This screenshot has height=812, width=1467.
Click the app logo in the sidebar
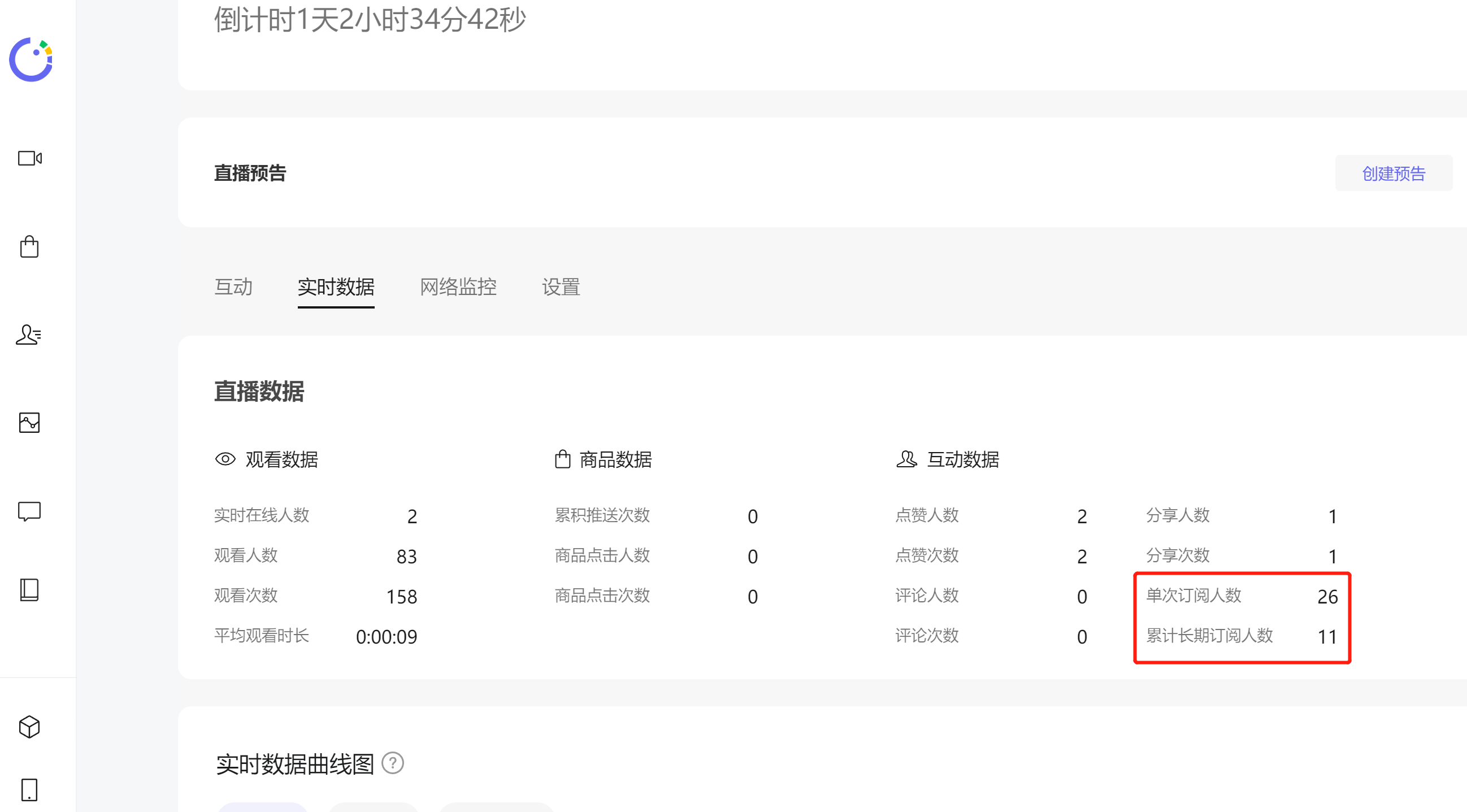[x=31, y=60]
